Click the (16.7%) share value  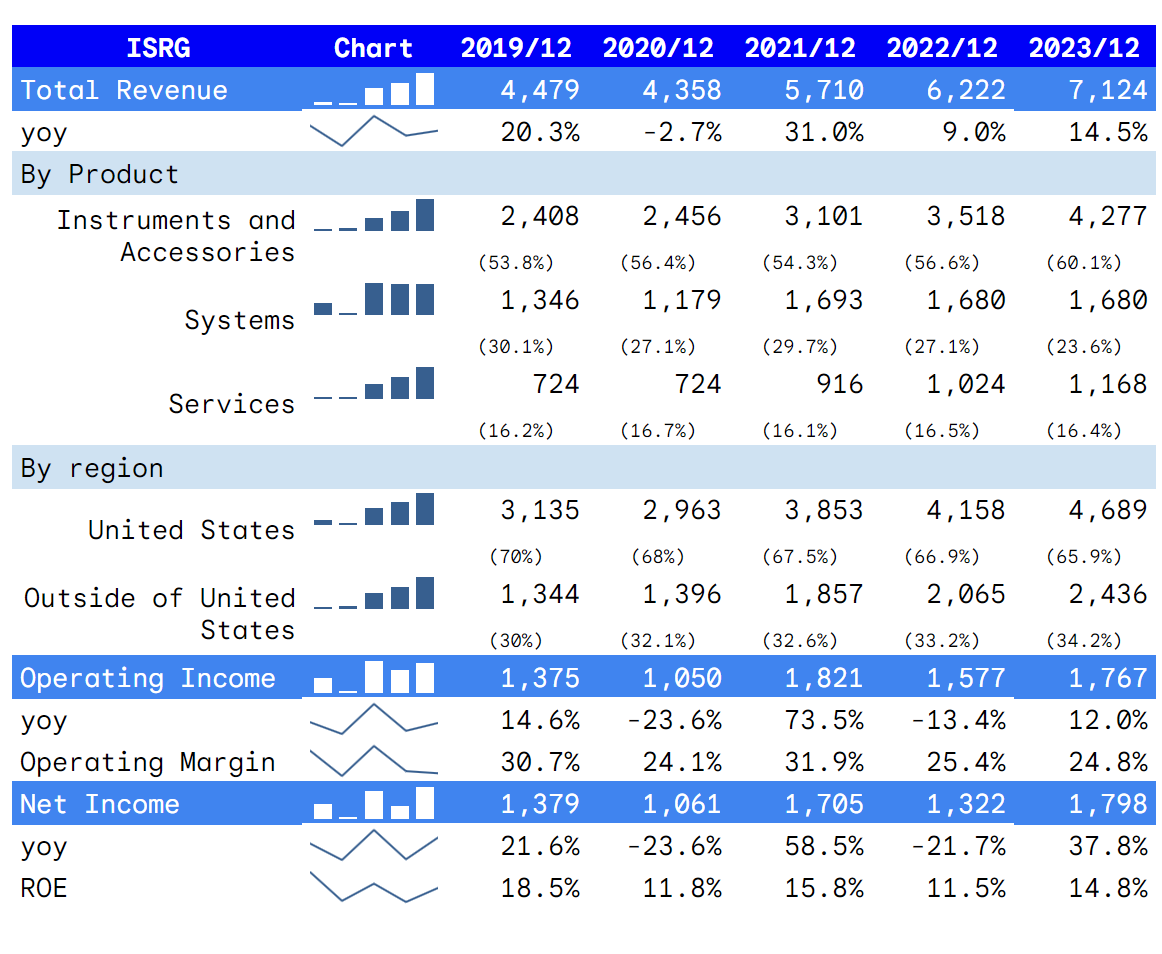coord(658,431)
